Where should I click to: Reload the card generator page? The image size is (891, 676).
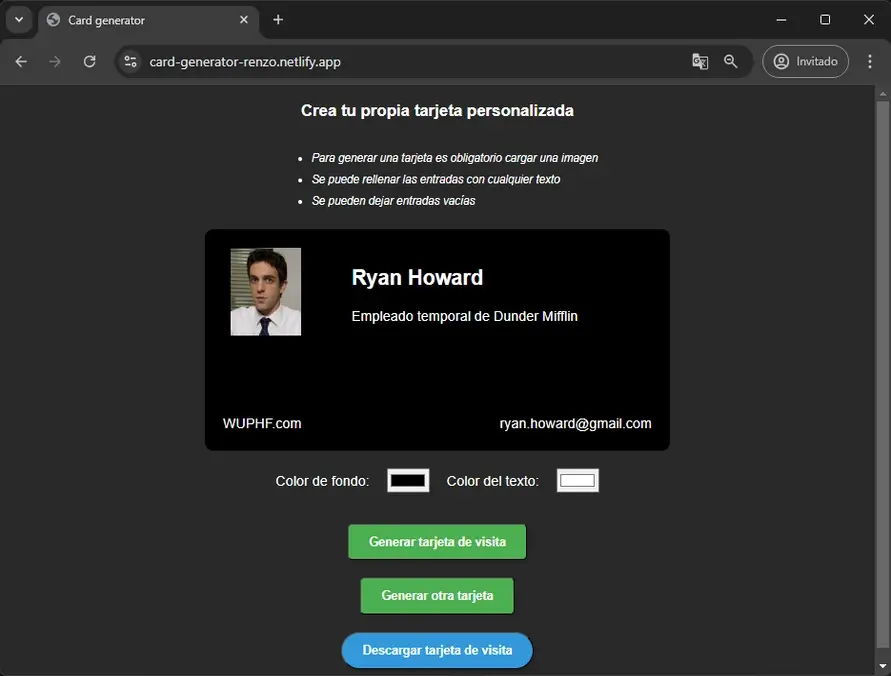point(89,61)
